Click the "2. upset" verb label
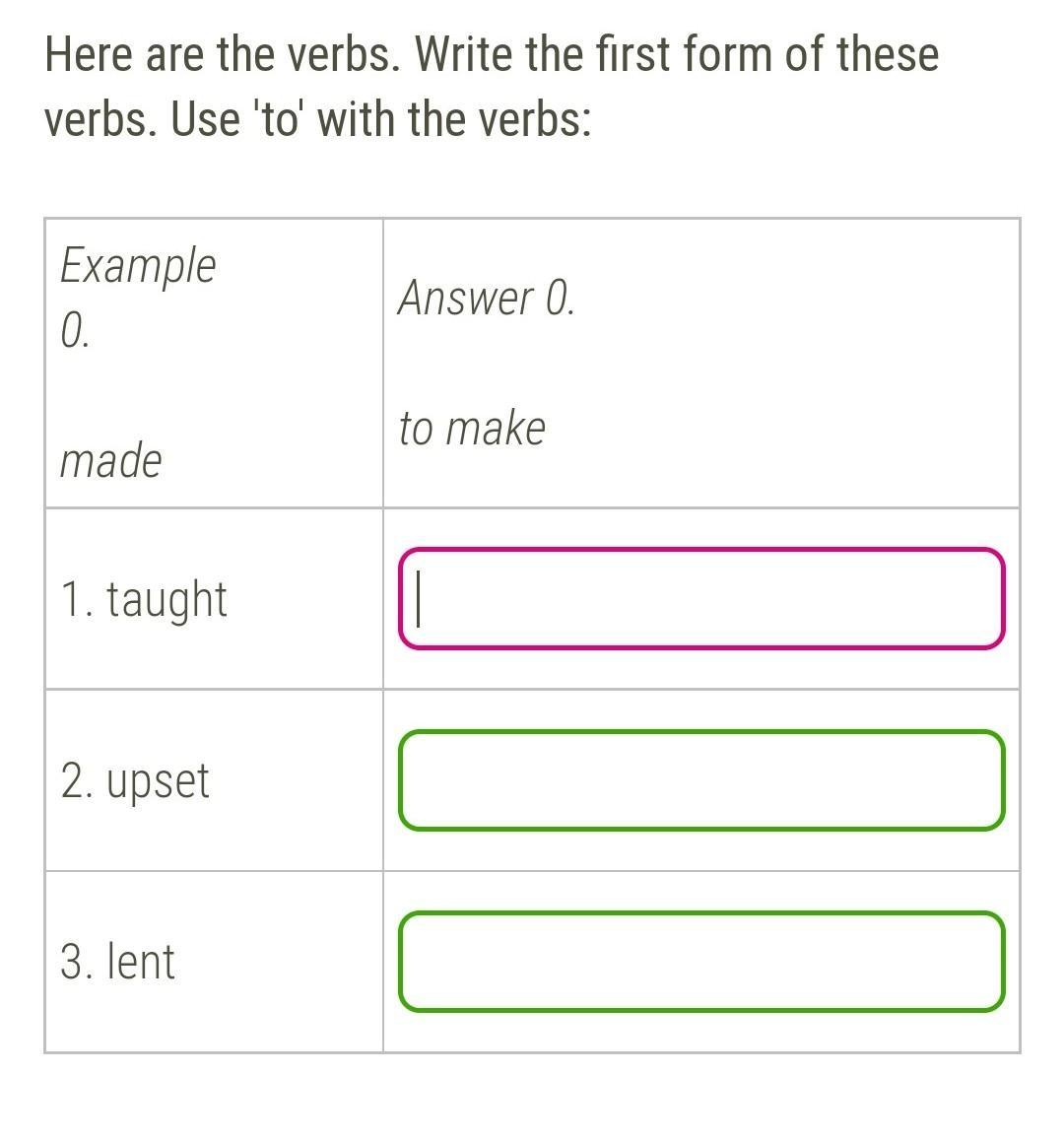 135,780
